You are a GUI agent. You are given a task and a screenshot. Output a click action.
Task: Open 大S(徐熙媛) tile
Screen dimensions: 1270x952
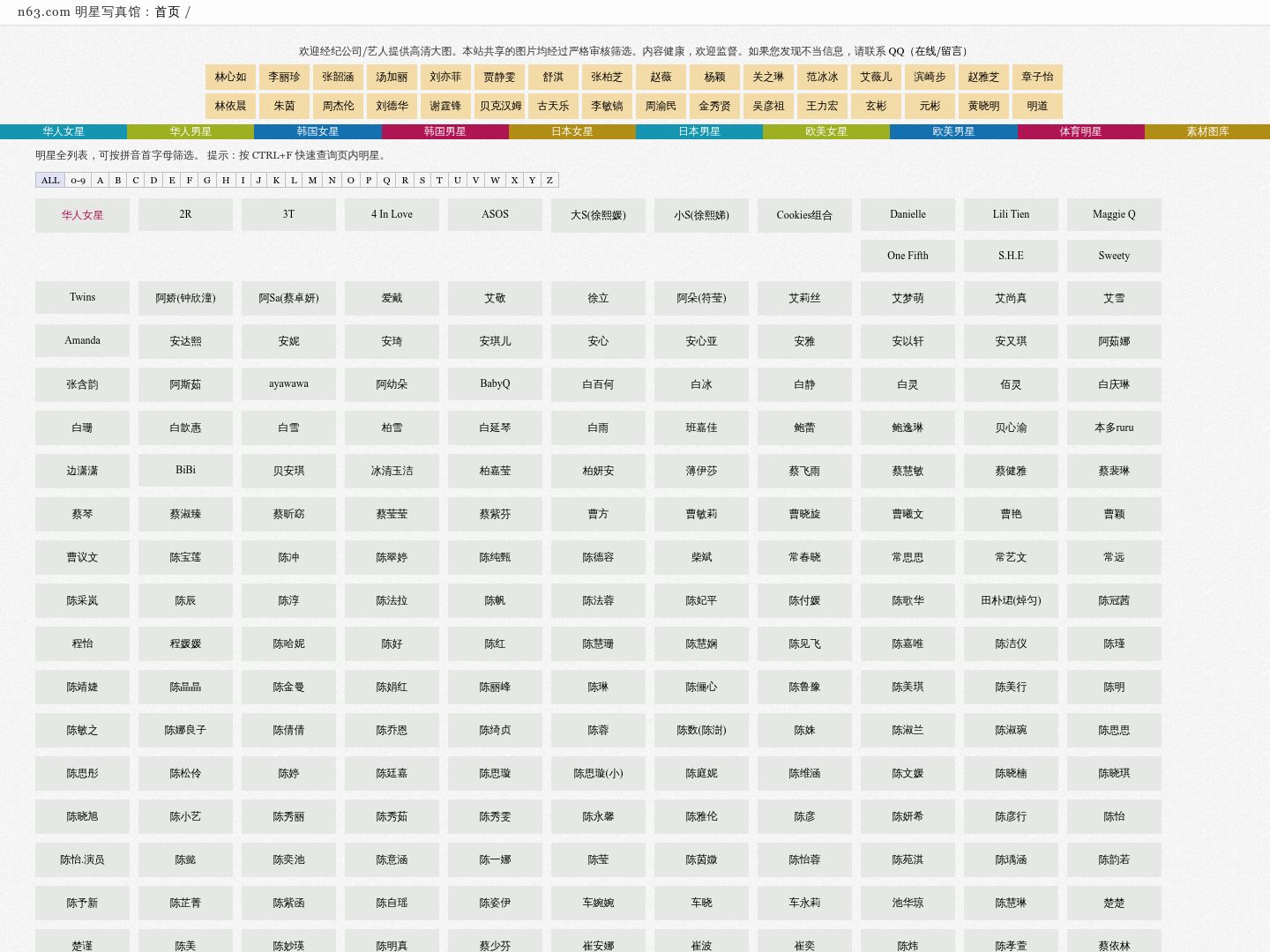598,215
